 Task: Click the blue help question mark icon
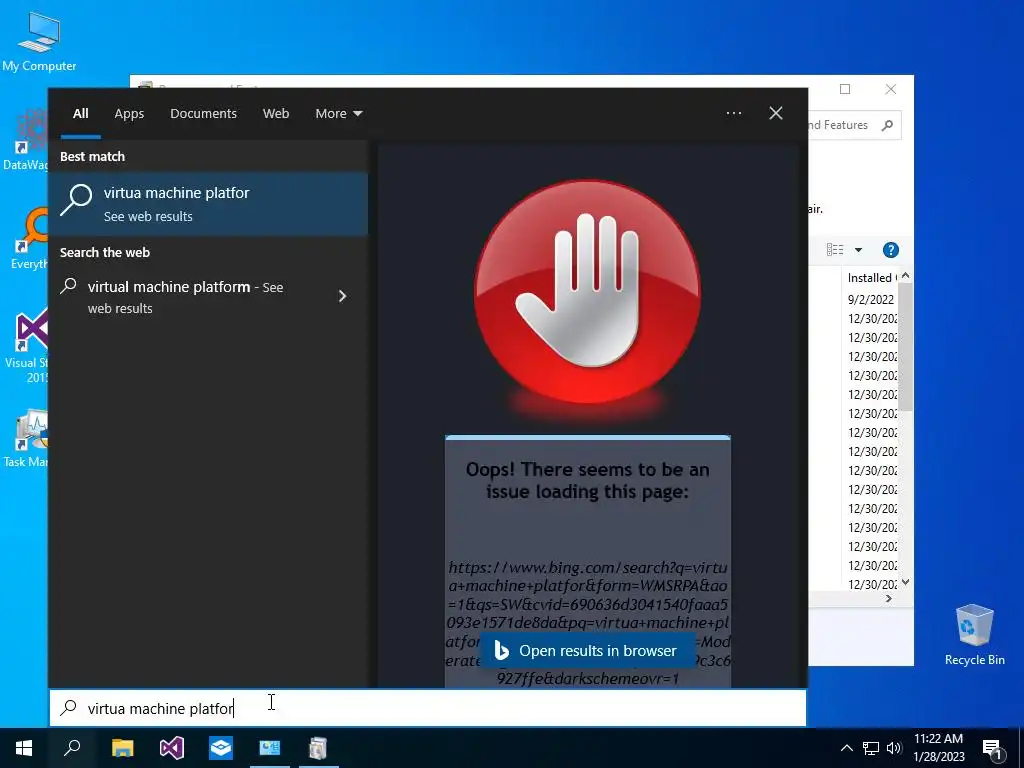[x=890, y=250]
